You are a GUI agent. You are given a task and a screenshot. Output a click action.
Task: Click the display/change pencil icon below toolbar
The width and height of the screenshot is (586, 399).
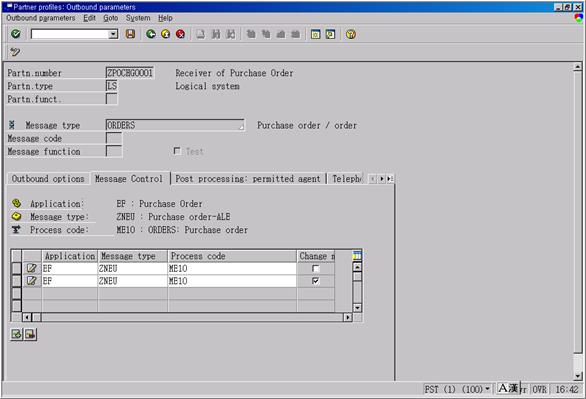15,52
